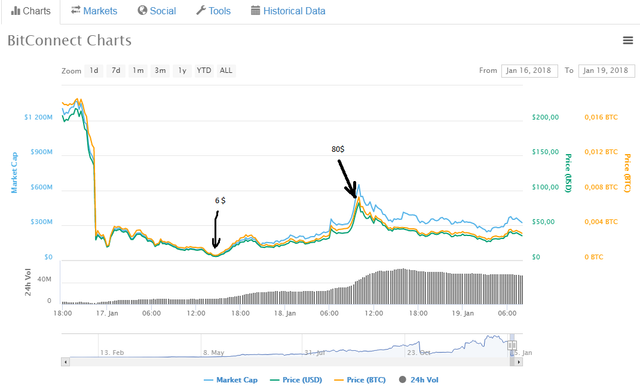Click the 40M volume axis label

pos(44,280)
